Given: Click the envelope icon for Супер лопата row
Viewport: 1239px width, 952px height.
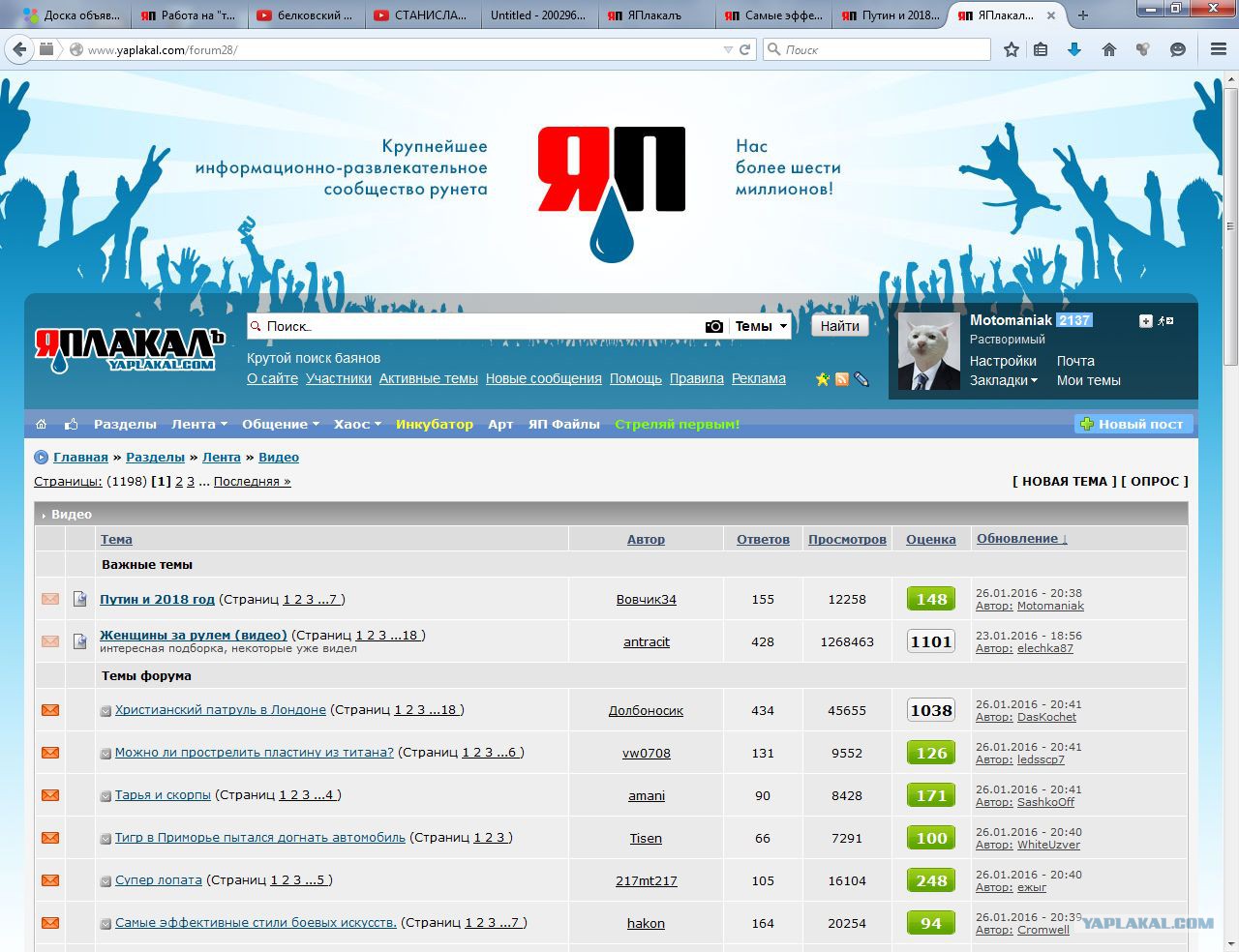Looking at the screenshot, I should [x=50, y=880].
